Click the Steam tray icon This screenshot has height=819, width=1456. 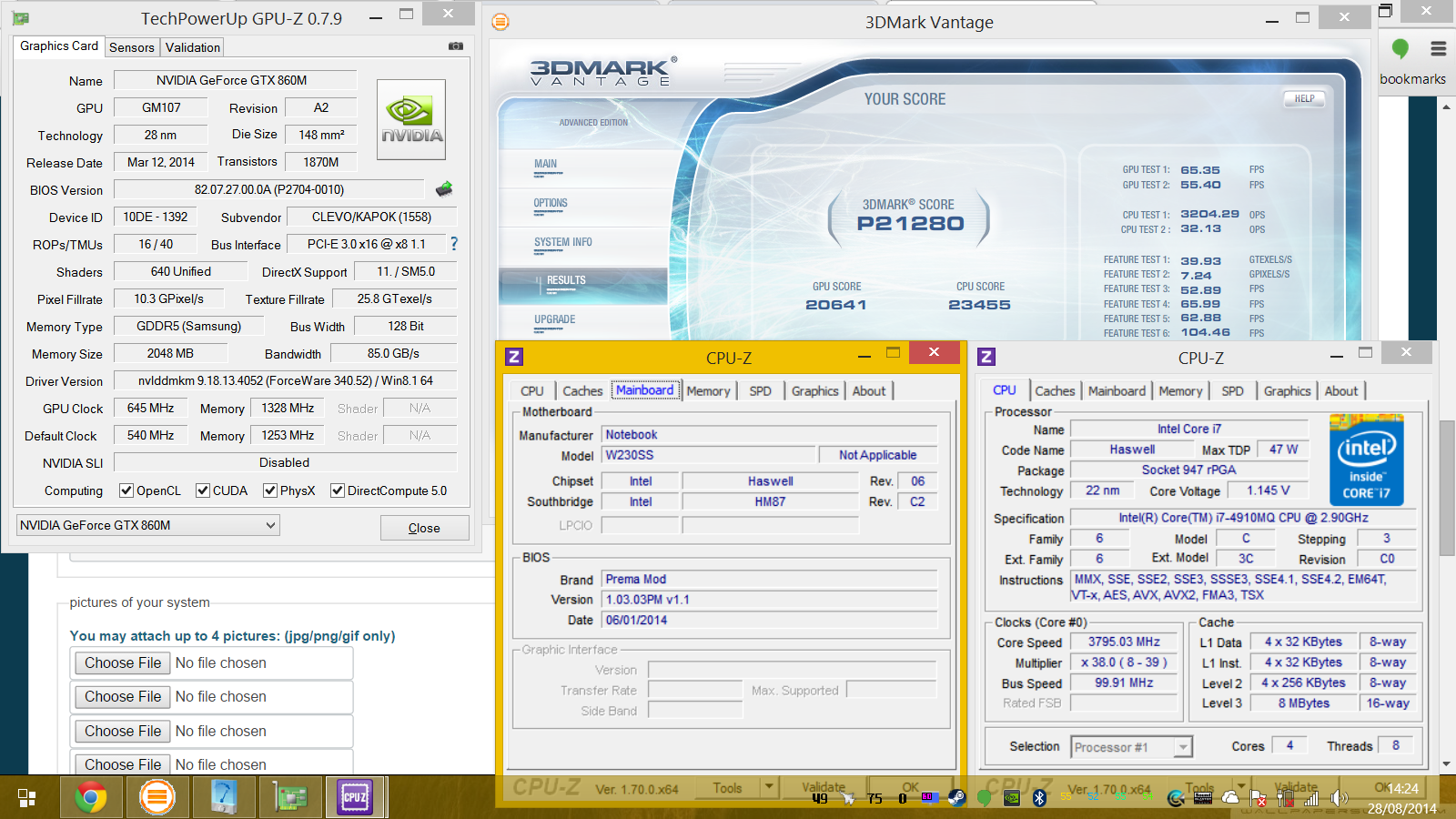tap(956, 798)
